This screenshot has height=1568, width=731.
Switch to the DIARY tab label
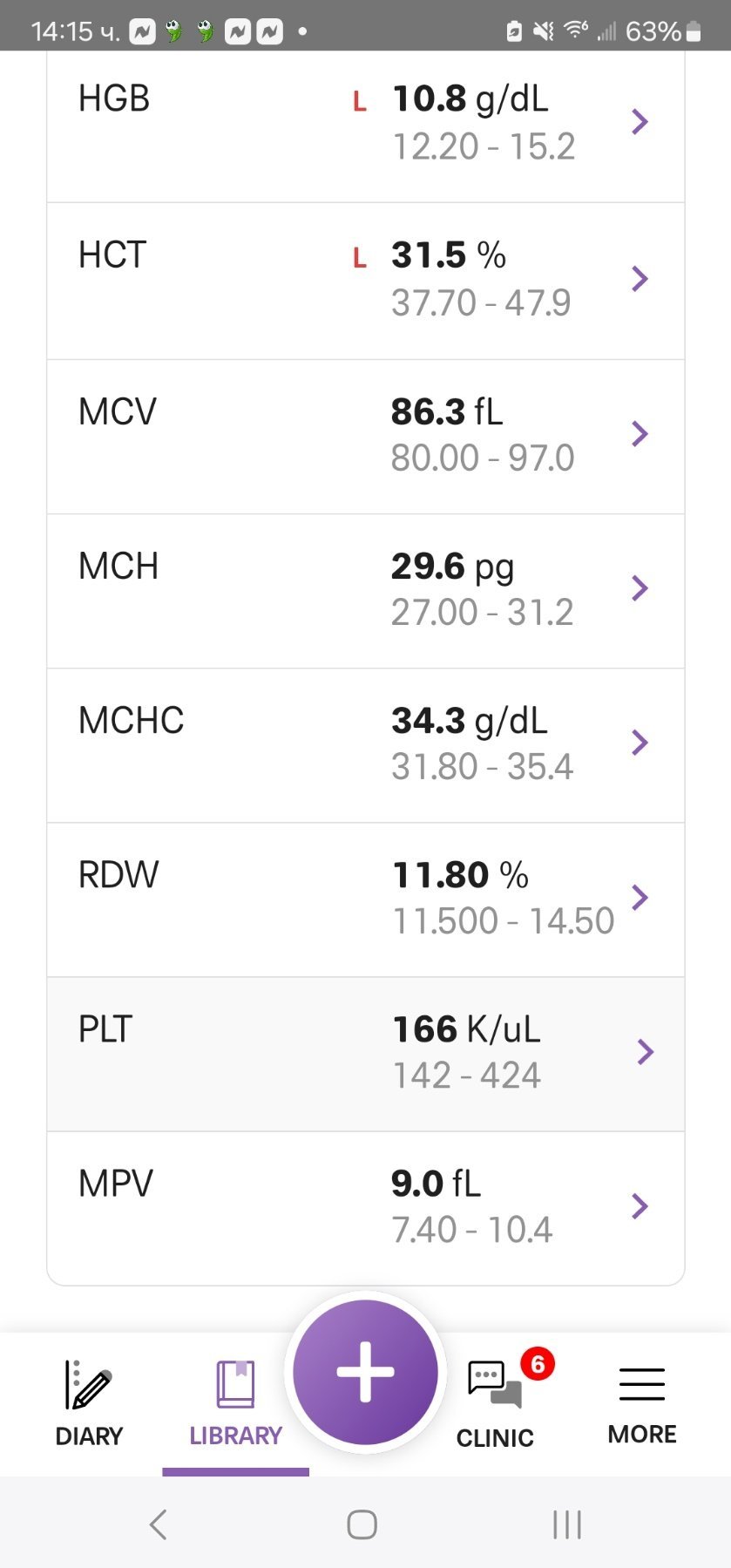click(x=89, y=1436)
